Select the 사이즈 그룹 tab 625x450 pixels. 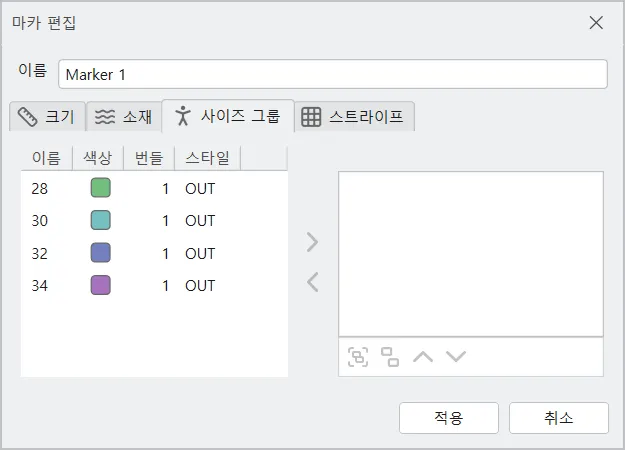point(228,116)
